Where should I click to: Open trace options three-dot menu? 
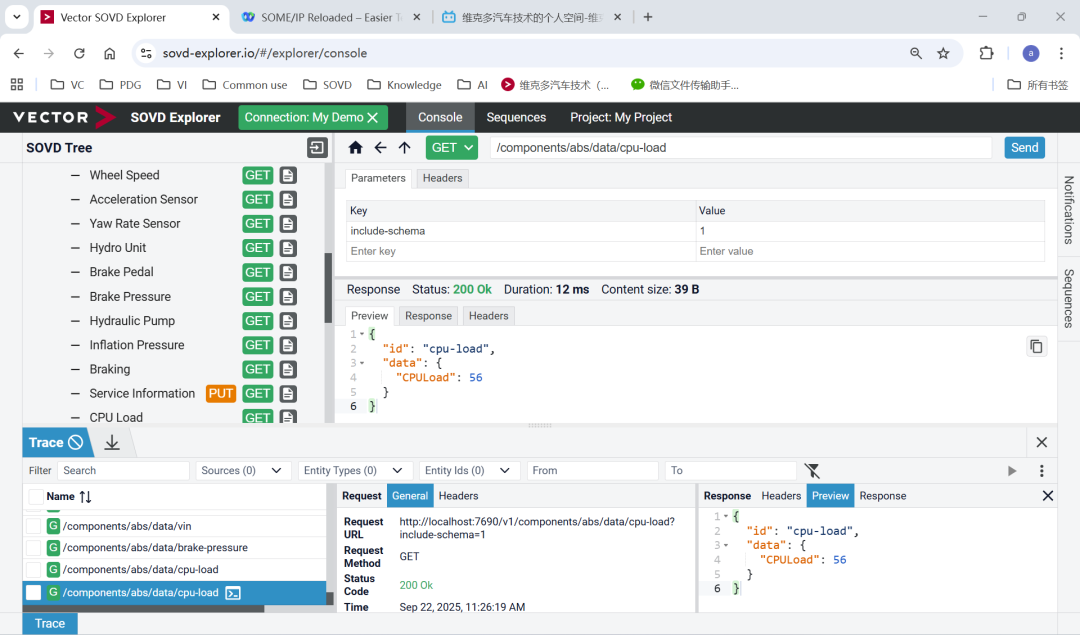click(1041, 471)
